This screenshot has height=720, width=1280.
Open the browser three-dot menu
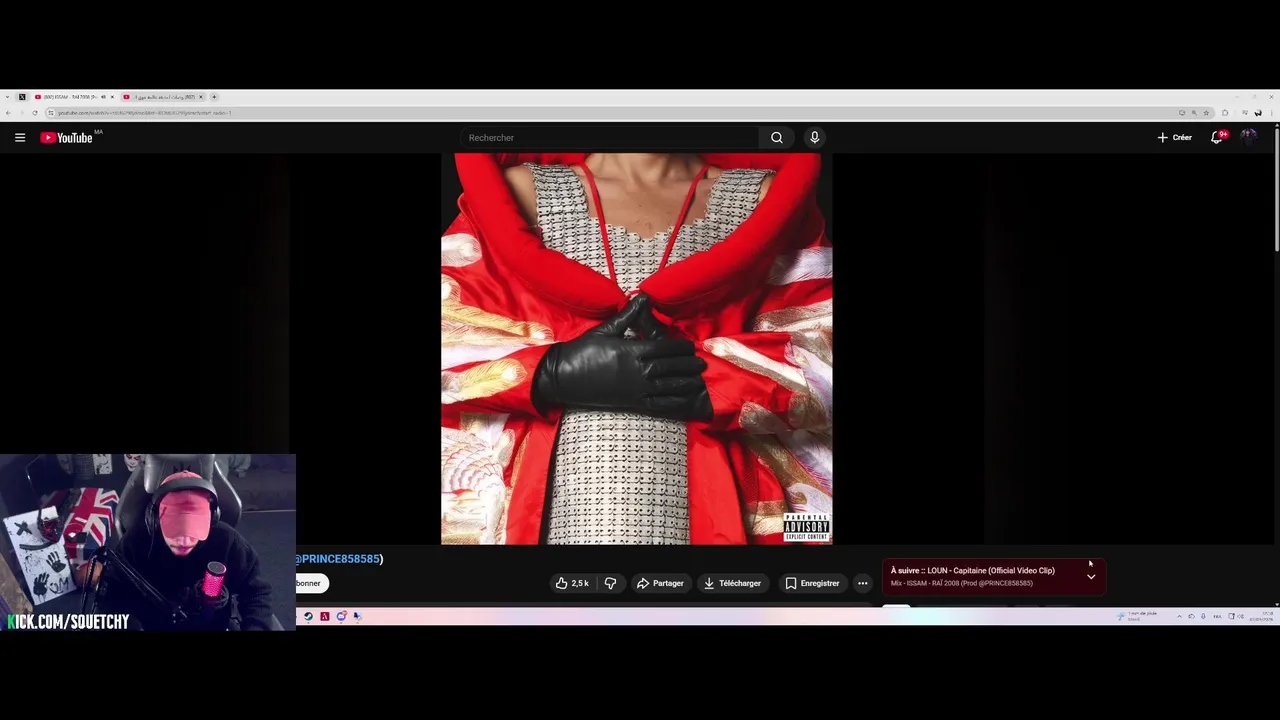click(1271, 113)
